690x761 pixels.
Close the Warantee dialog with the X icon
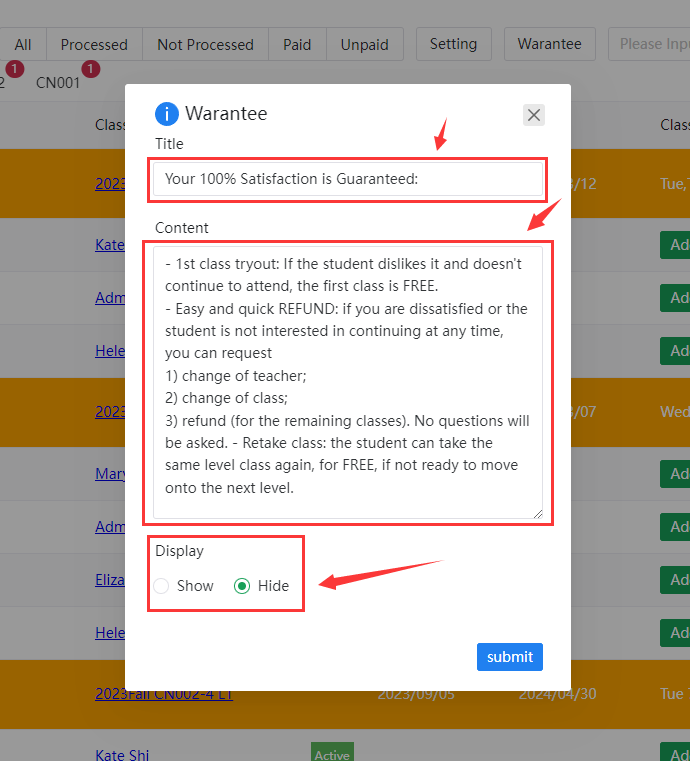[x=534, y=115]
